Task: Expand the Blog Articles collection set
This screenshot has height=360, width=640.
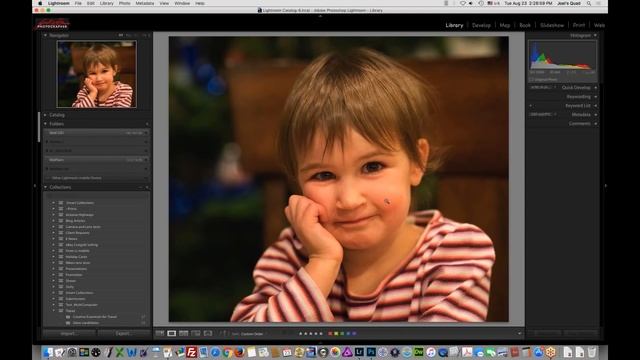Action: pos(53,221)
